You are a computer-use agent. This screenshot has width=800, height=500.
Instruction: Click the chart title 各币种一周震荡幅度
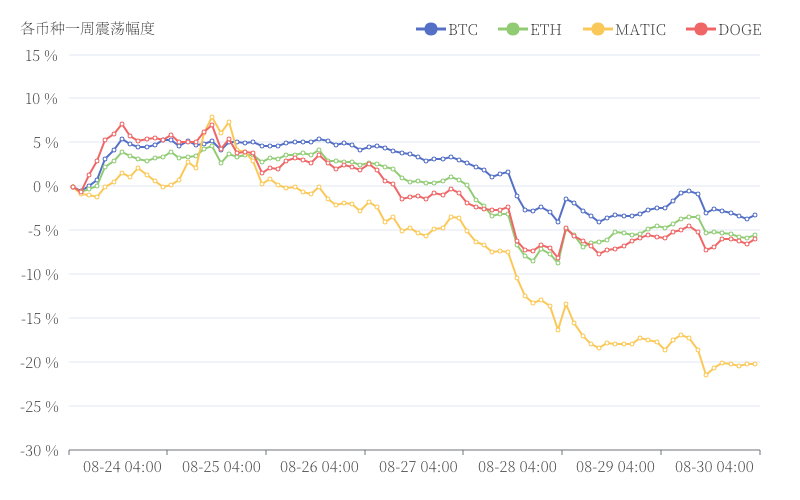tap(88, 28)
